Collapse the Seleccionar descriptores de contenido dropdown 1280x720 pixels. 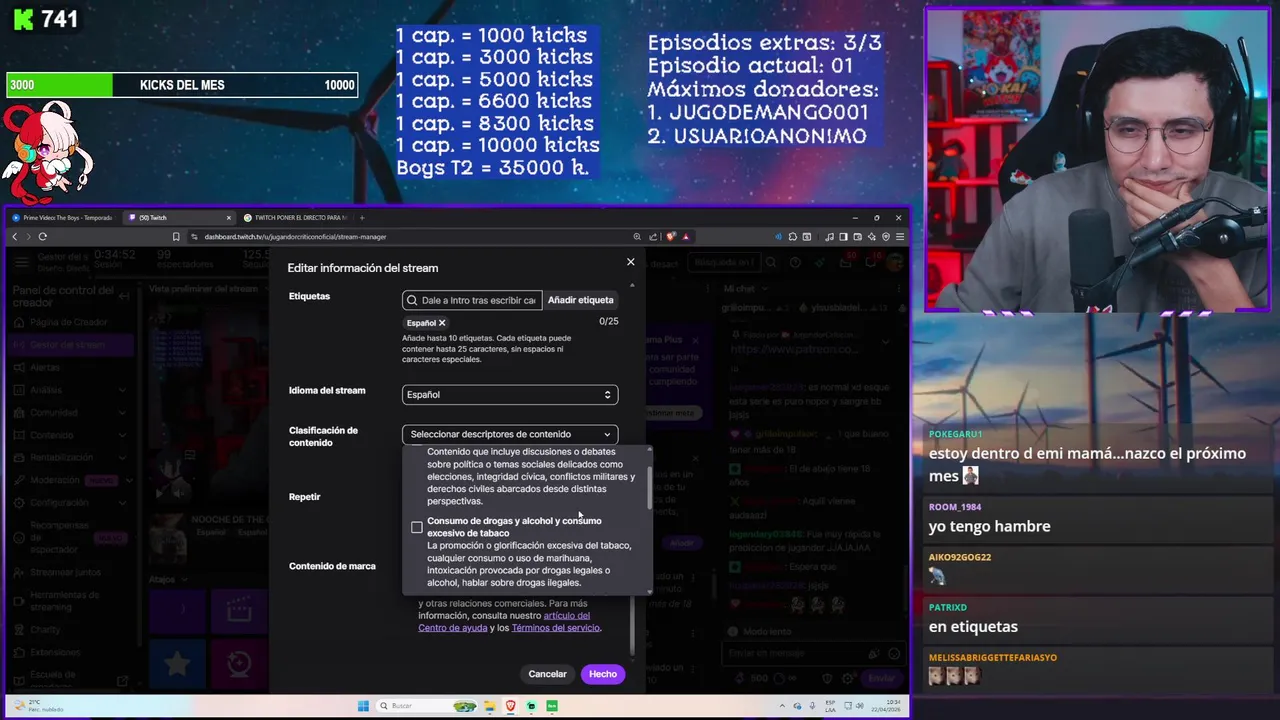point(510,434)
